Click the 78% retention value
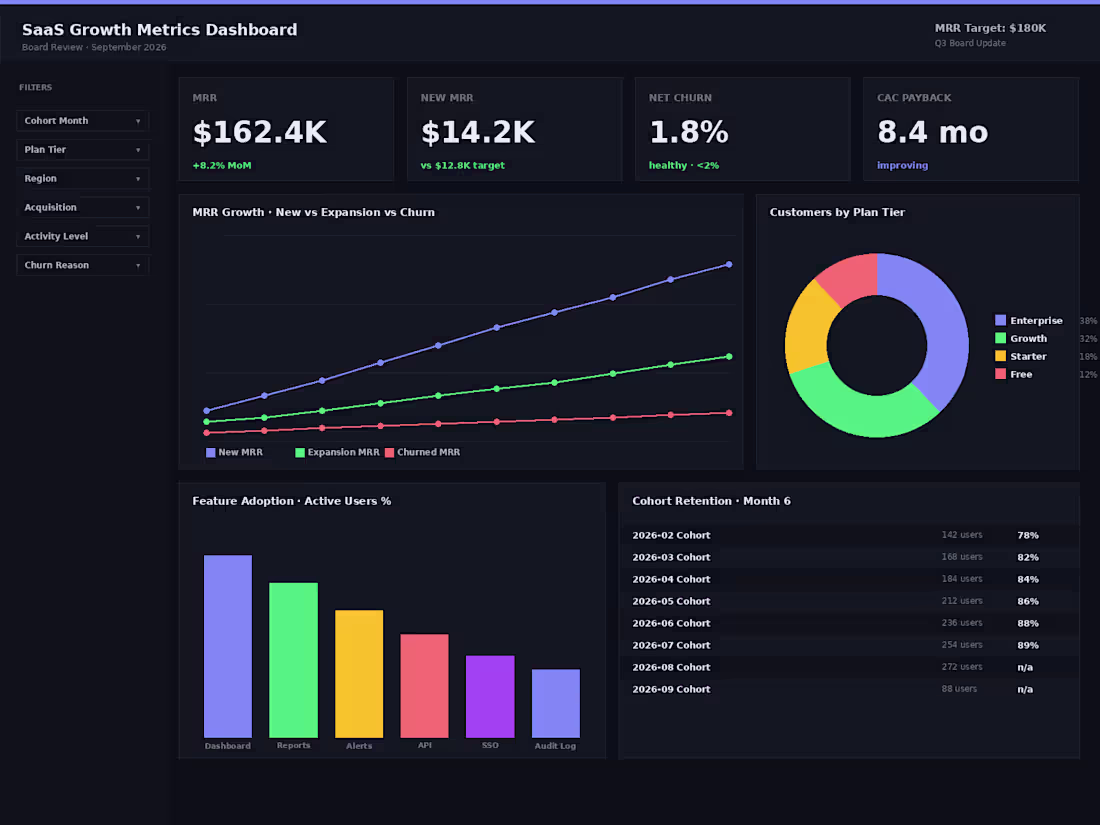This screenshot has height=825, width=1100. [1028, 535]
